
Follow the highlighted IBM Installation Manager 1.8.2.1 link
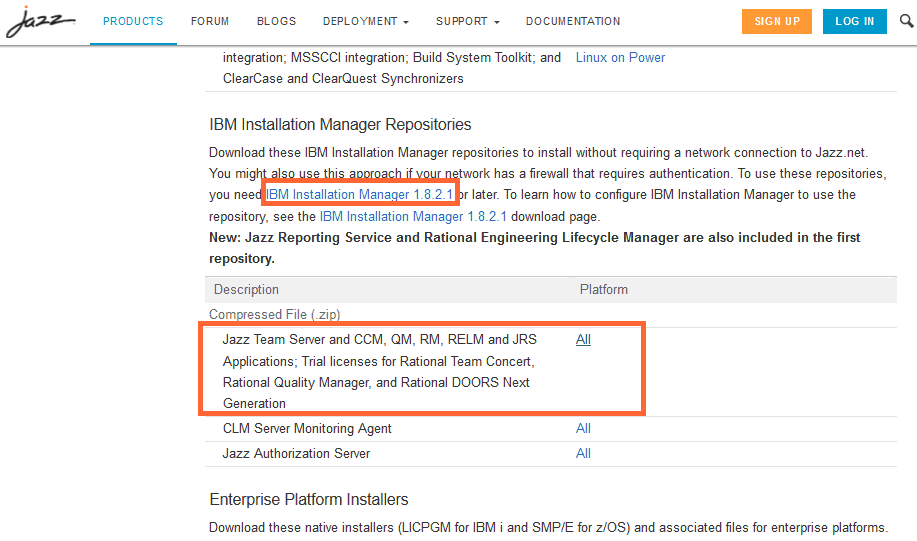pyautogui.click(x=360, y=194)
